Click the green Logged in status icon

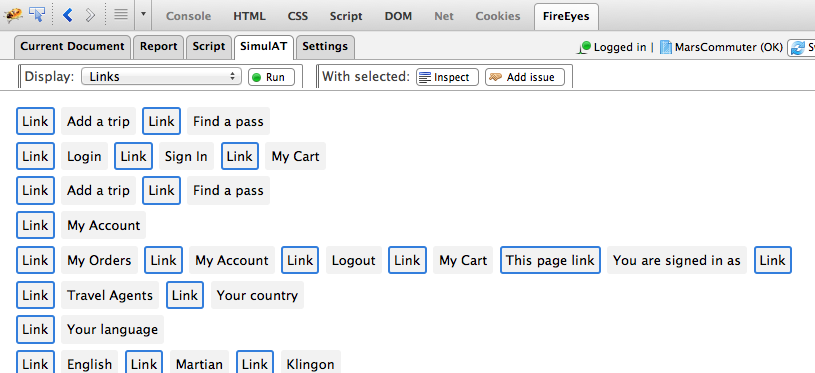584,47
